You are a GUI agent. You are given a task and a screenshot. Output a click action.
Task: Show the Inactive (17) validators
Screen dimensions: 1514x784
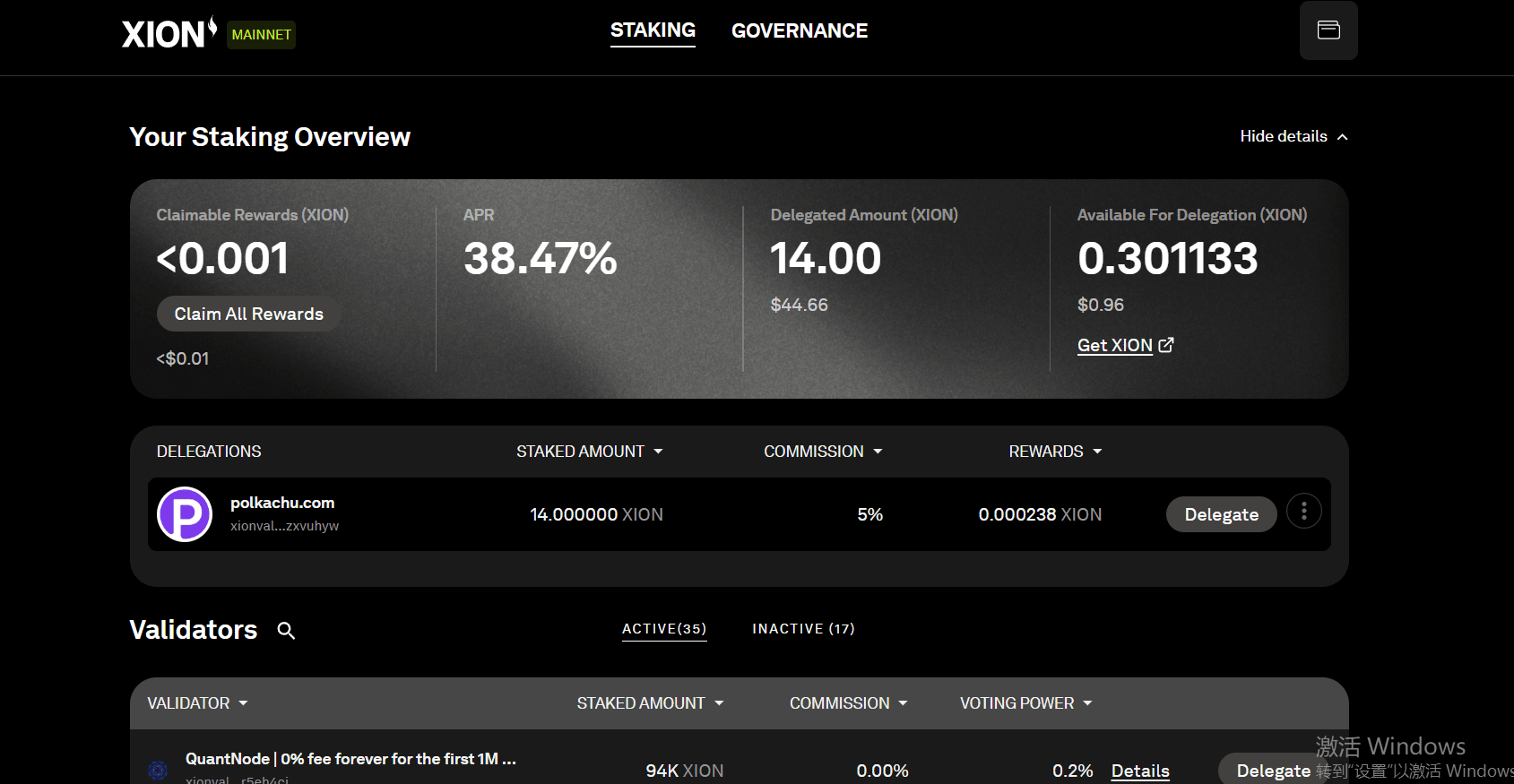(x=803, y=629)
